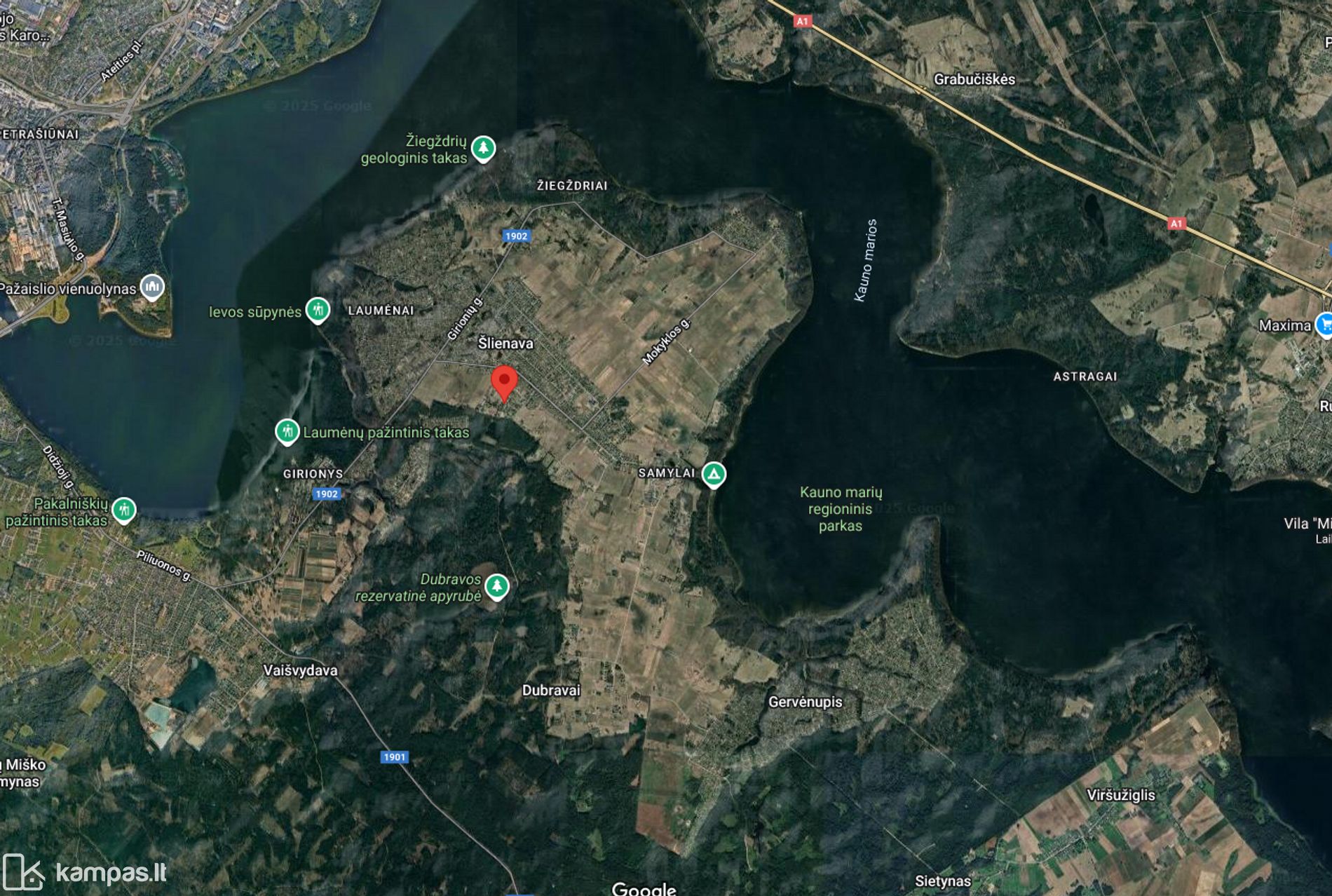Select the Kauno marių regioninis parkas label
Image resolution: width=1332 pixels, height=896 pixels.
(841, 509)
